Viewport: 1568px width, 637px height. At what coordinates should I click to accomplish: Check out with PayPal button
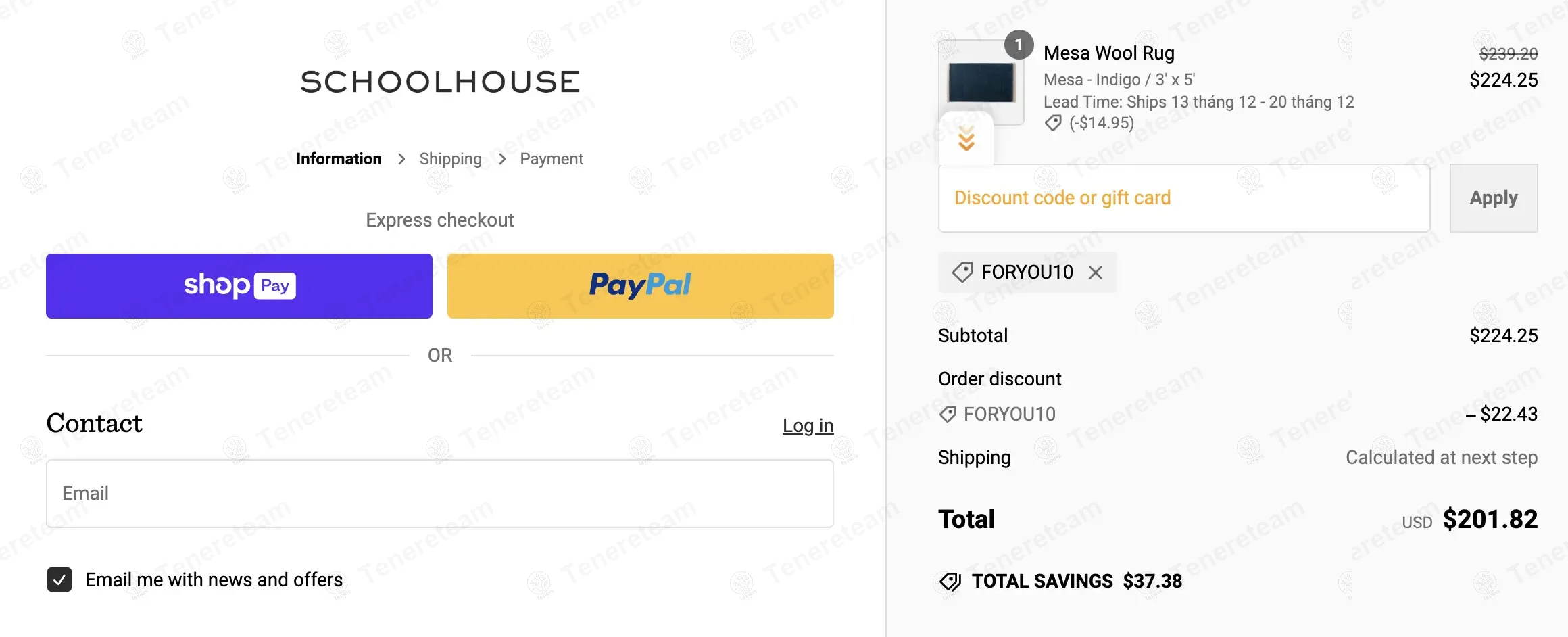tap(640, 285)
